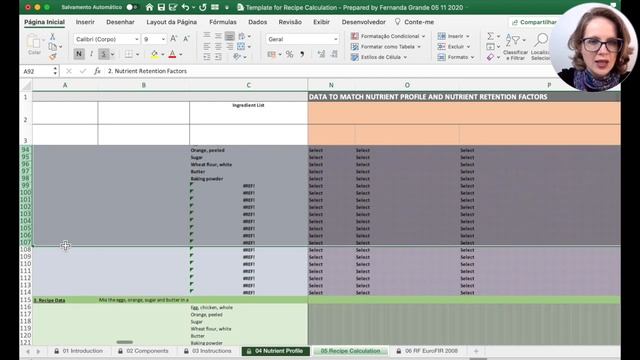Toggle align text right
This screenshot has width=640, height=360.
[x=230, y=47]
